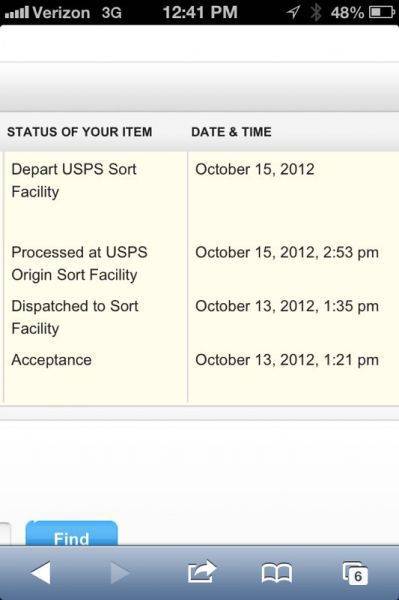
Task: Tap the signal strength bars
Action: point(17,13)
